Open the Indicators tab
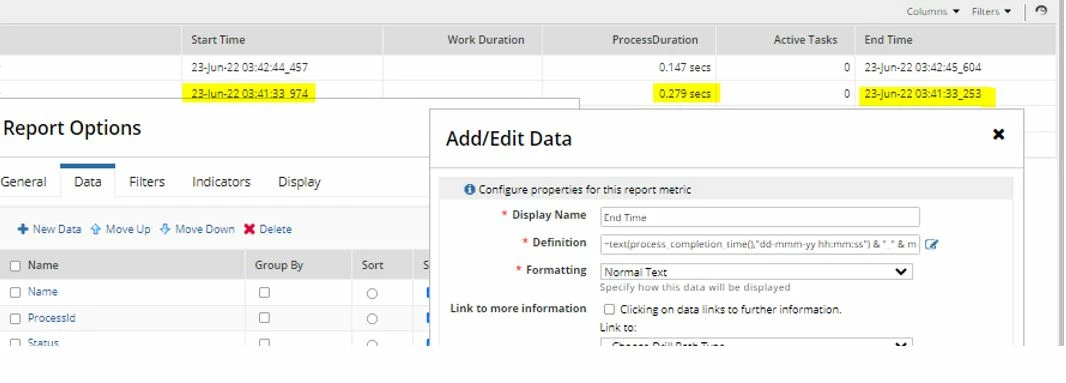 click(x=221, y=182)
